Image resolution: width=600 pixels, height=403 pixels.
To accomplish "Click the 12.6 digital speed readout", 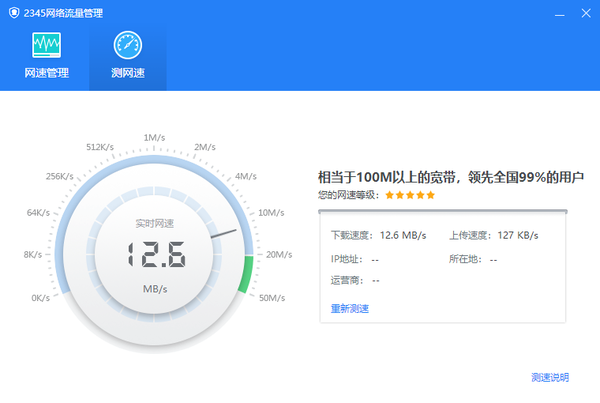I will 155,257.
